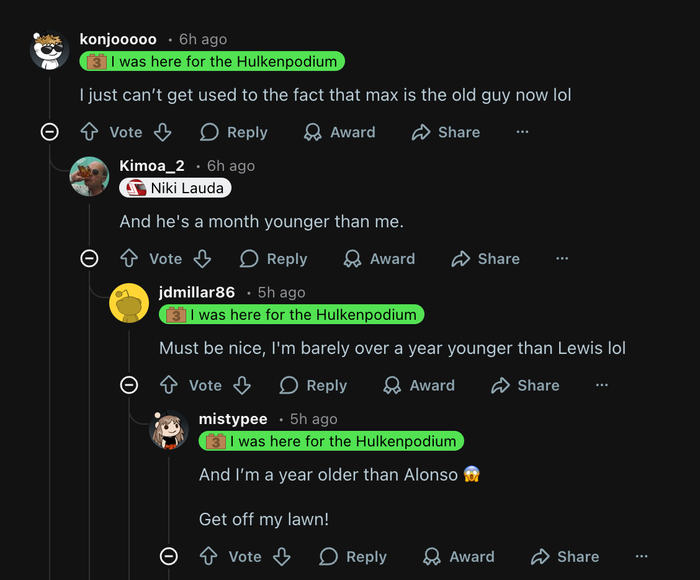This screenshot has height=580, width=700.
Task: Give an Award to konjooooo's comment
Action: click(339, 132)
